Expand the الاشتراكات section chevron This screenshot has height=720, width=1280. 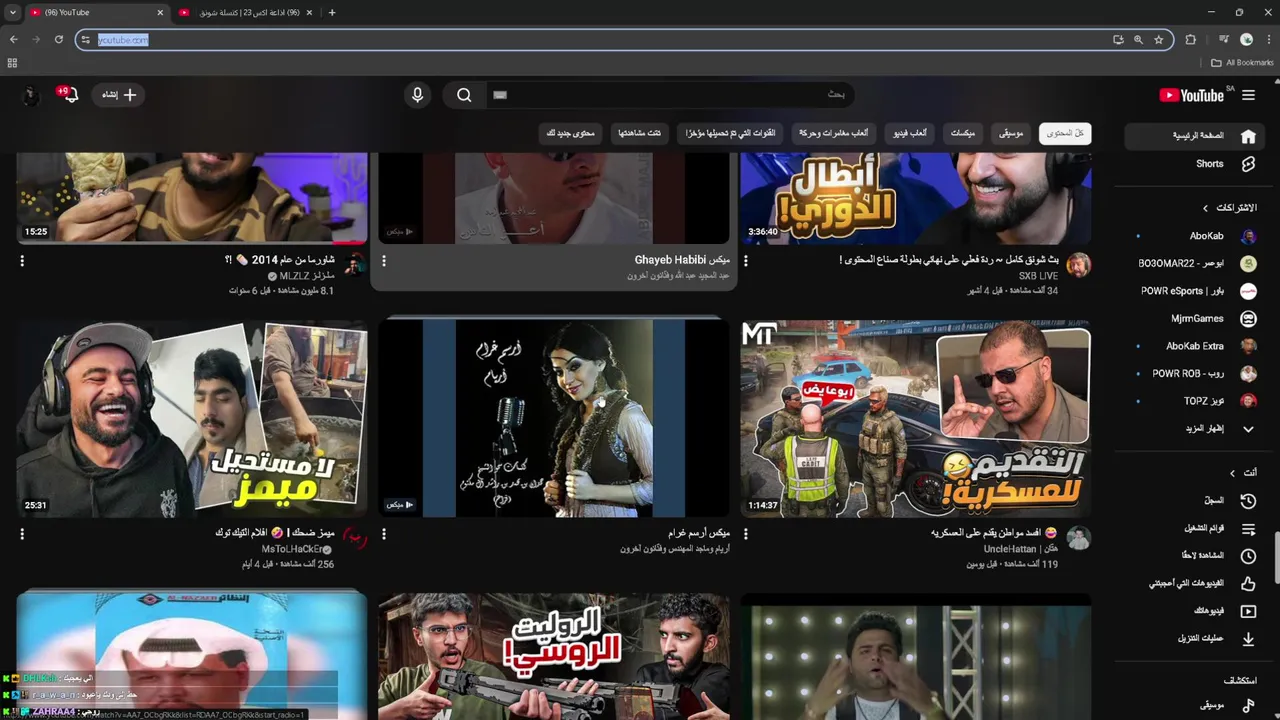pos(1205,208)
